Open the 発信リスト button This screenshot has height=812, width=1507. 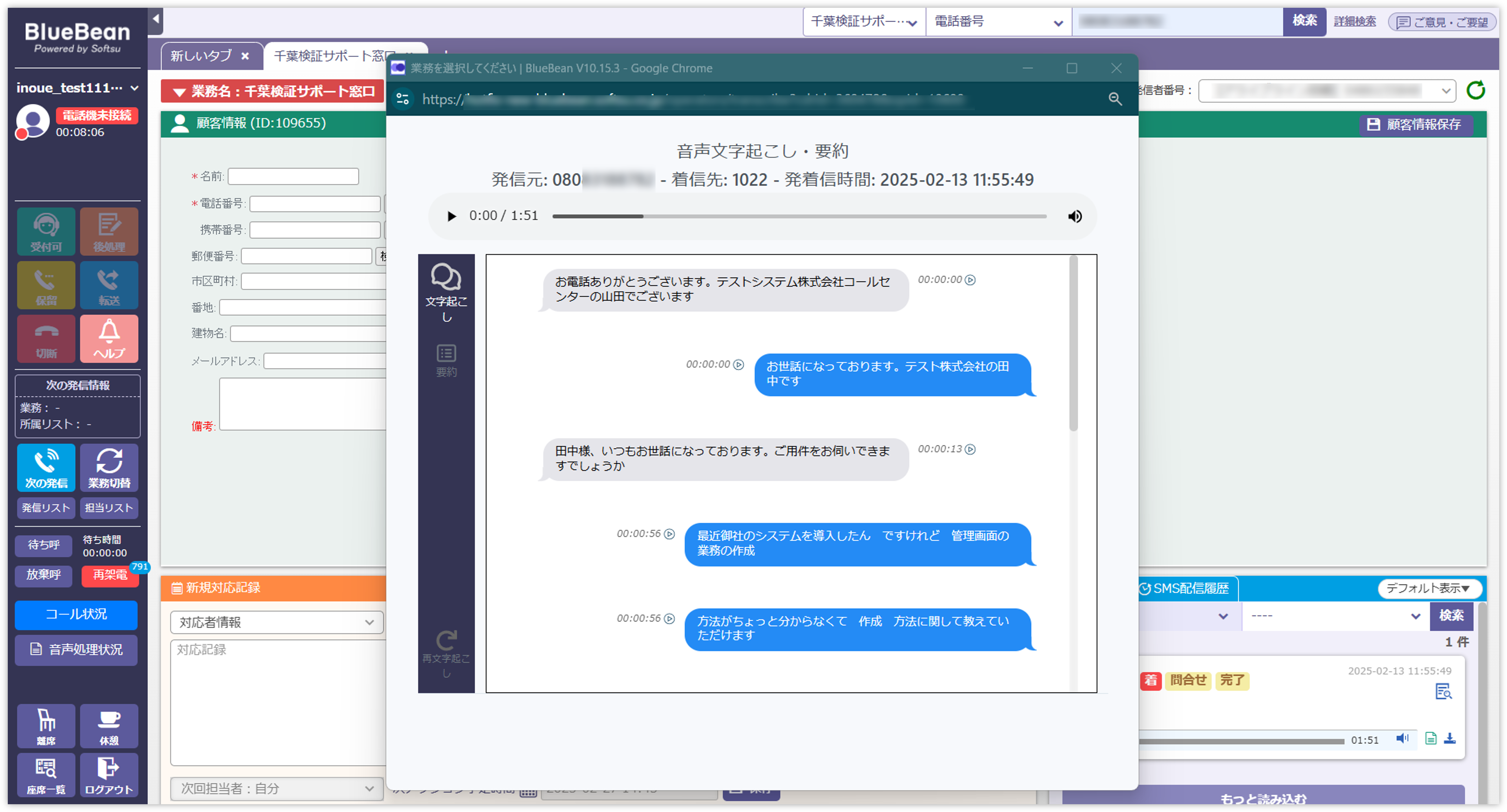(x=46, y=507)
